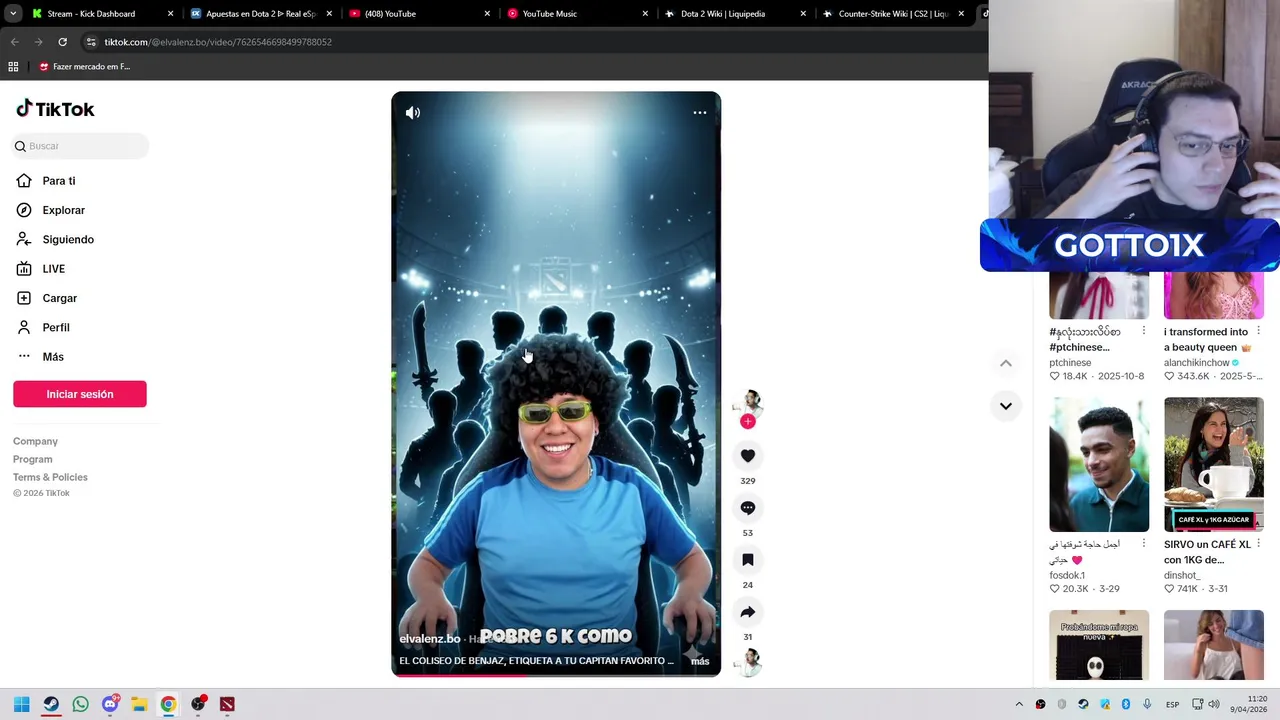Viewport: 1280px width, 720px height.
Task: Open the elvalenz.bo username link
Action: [x=430, y=639]
